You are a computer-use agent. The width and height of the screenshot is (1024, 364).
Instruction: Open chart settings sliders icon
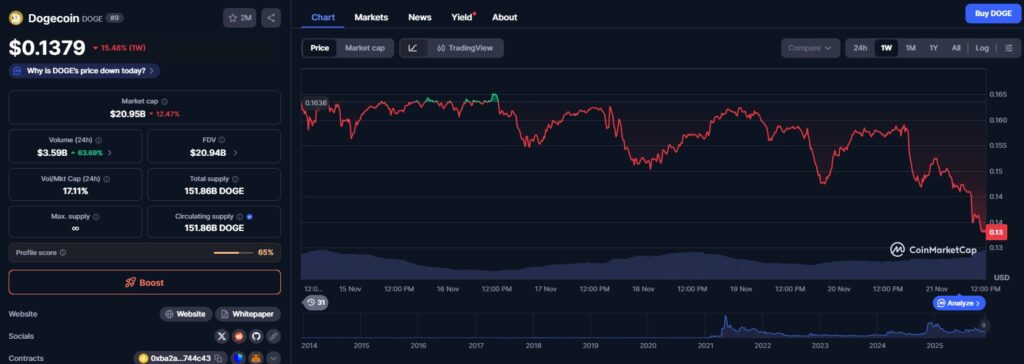(x=1008, y=48)
